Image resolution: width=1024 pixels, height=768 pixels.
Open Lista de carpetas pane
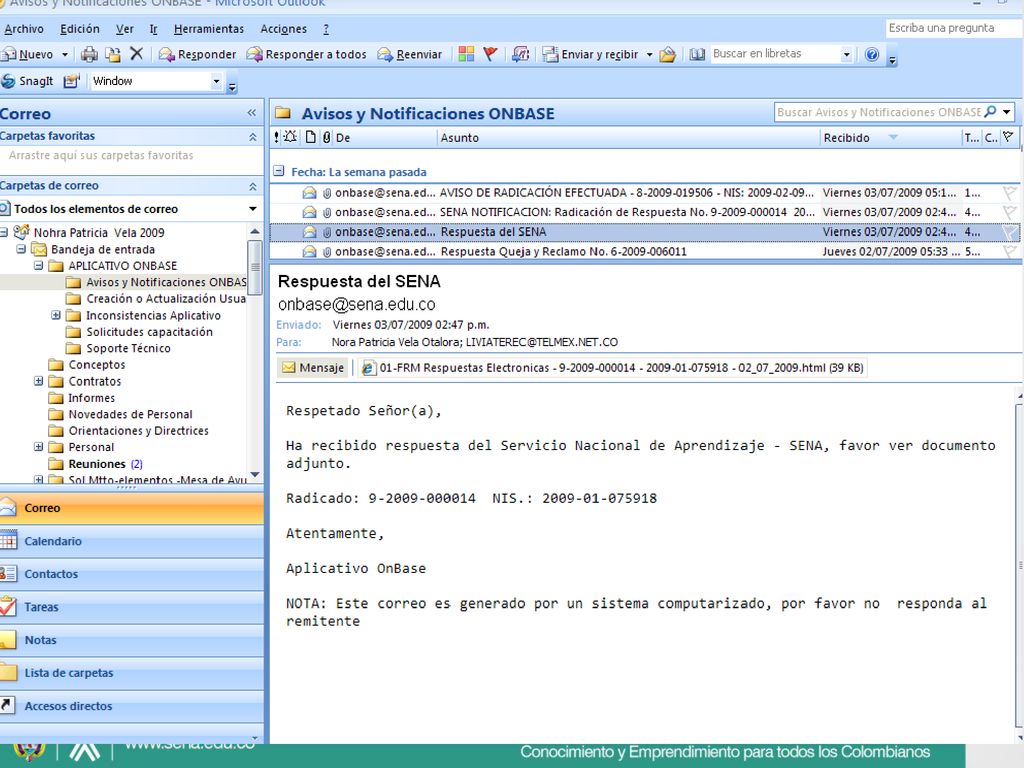pos(131,673)
